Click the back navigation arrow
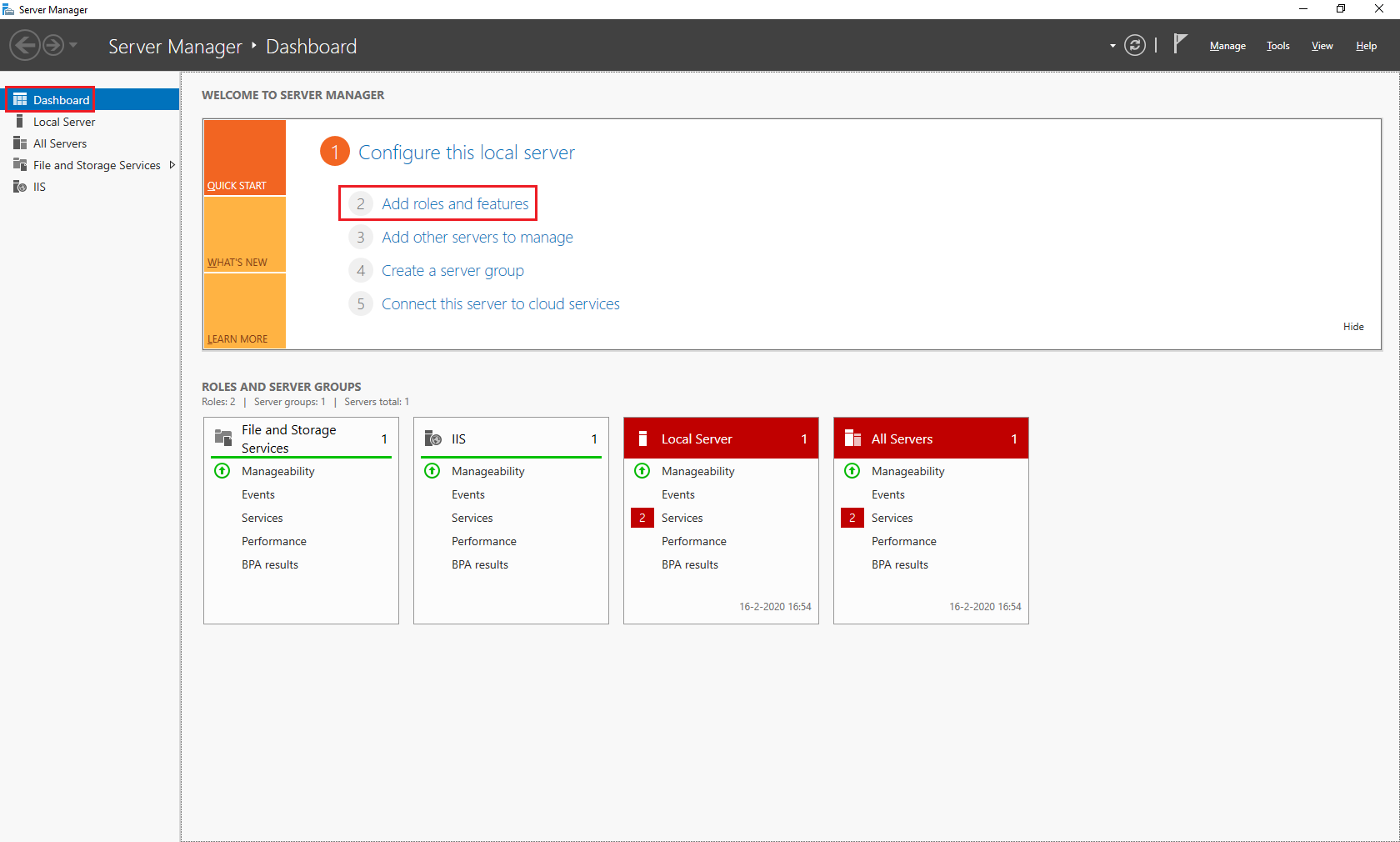The image size is (1400, 842). tap(25, 45)
